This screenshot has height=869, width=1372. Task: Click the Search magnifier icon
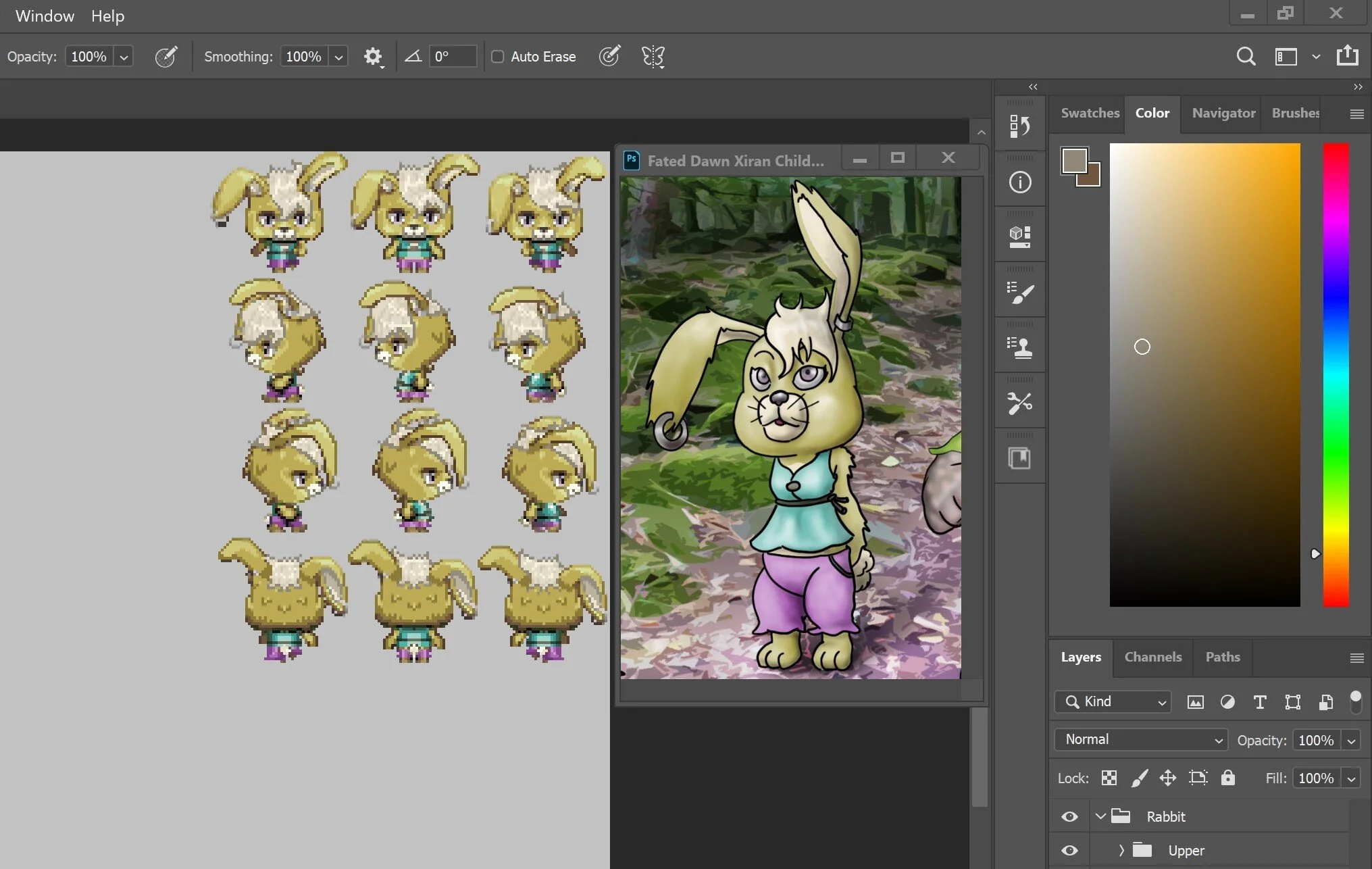coord(1246,57)
